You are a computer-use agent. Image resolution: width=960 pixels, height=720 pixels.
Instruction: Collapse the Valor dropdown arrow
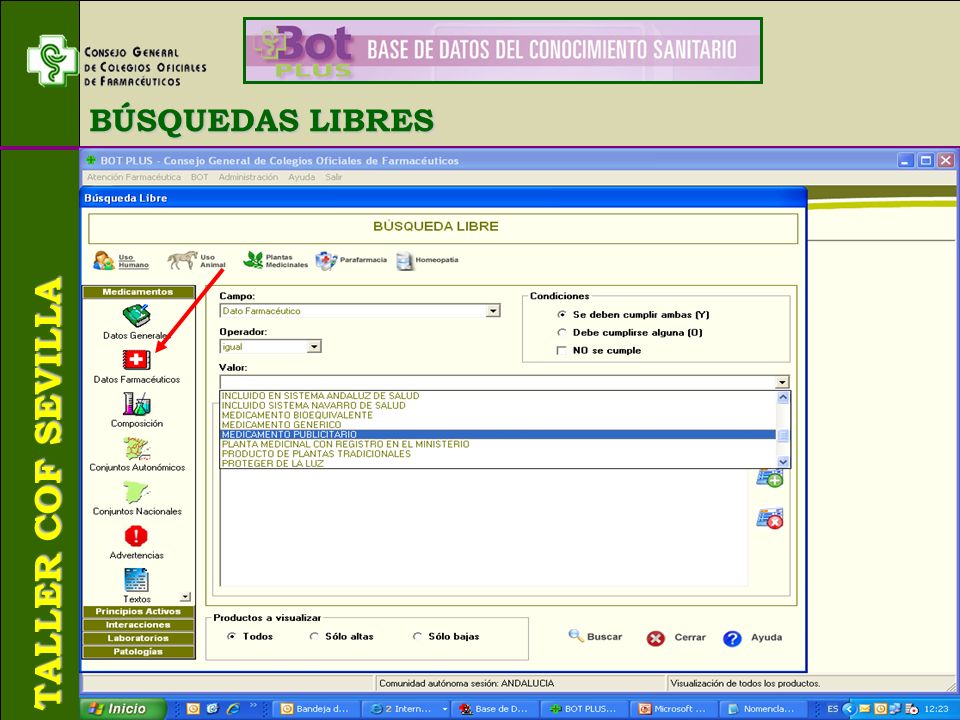click(x=782, y=383)
